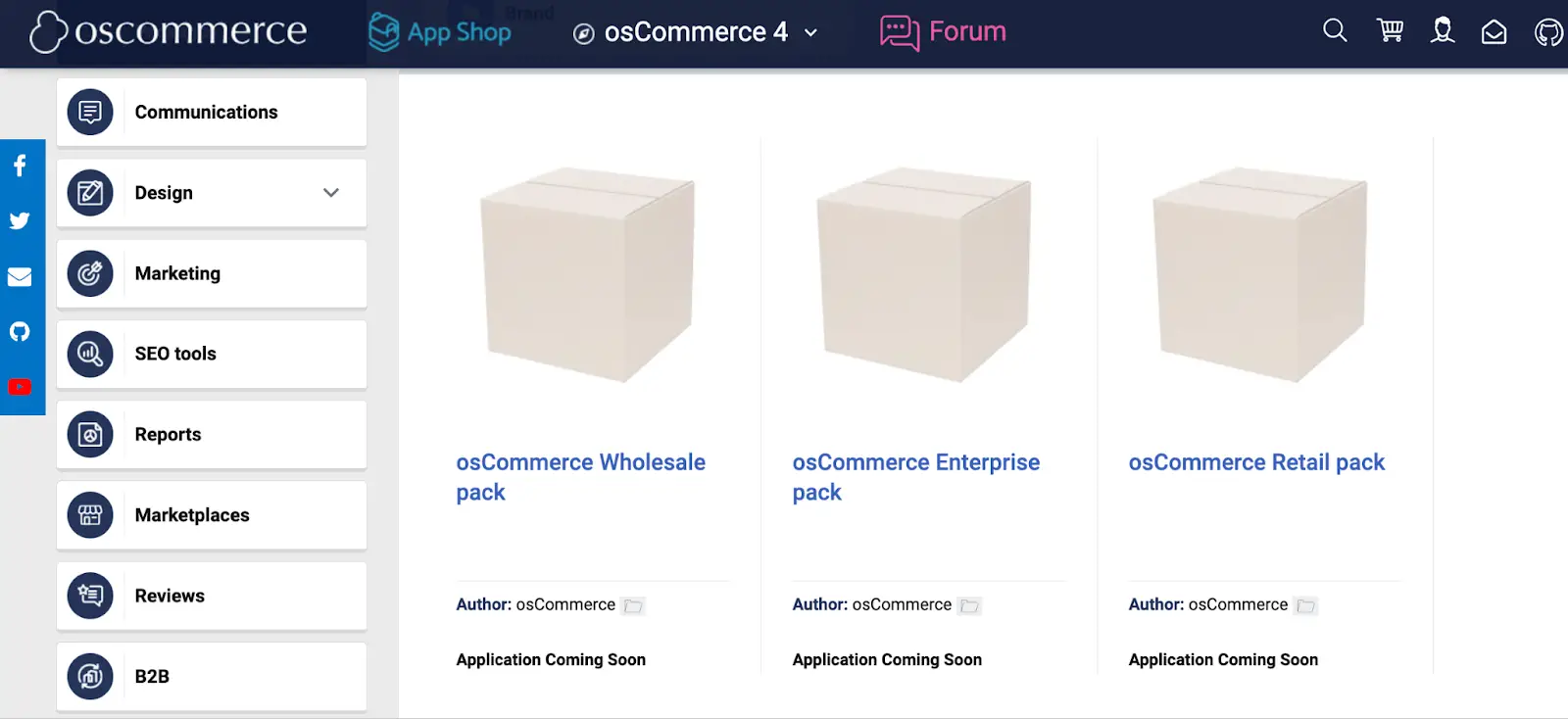The width and height of the screenshot is (1568, 719).
Task: Go to the Forum menu item
Action: [x=943, y=32]
